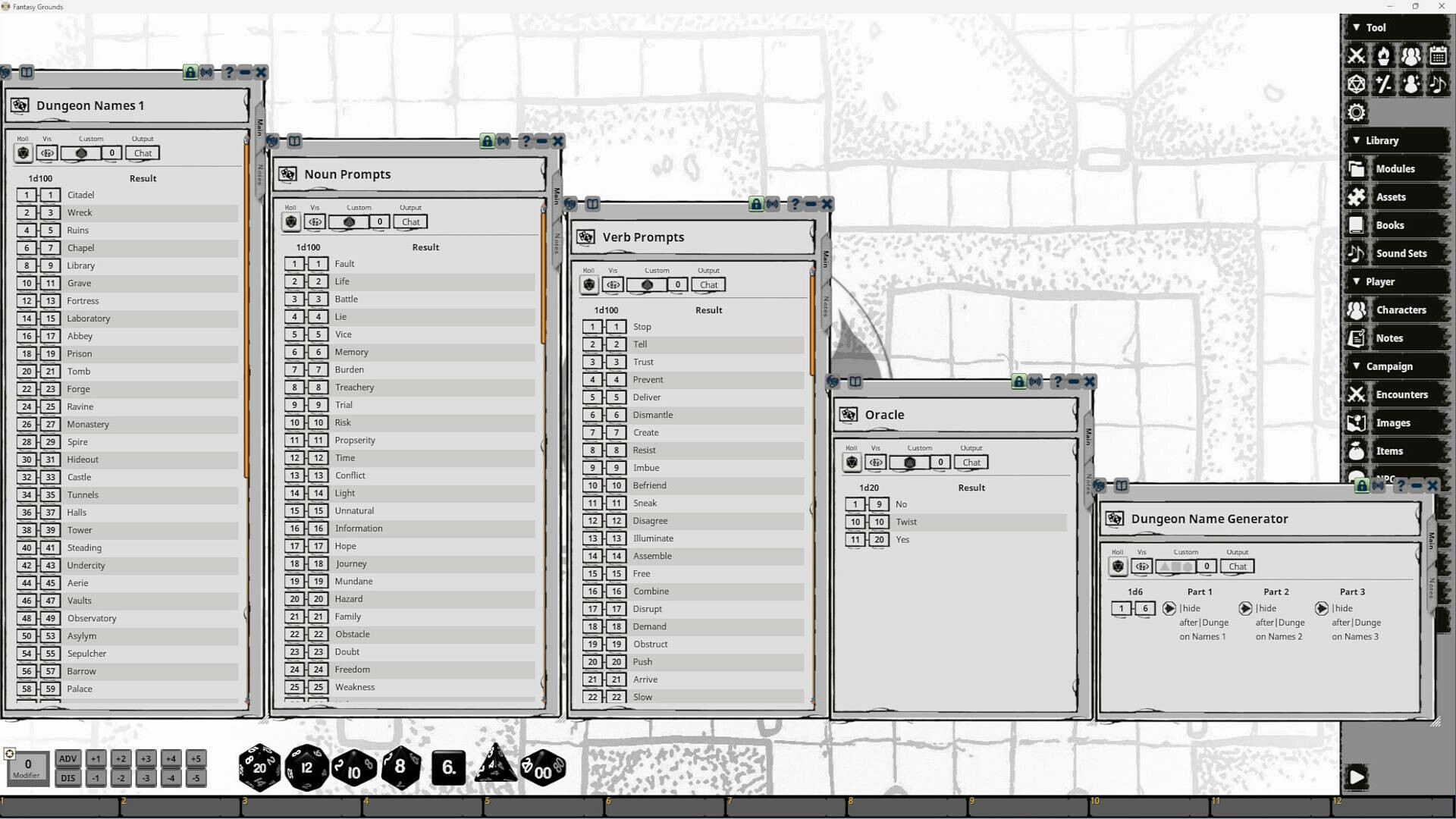
Task: Click the Custom modifier field in Oracle
Action: click(940, 463)
